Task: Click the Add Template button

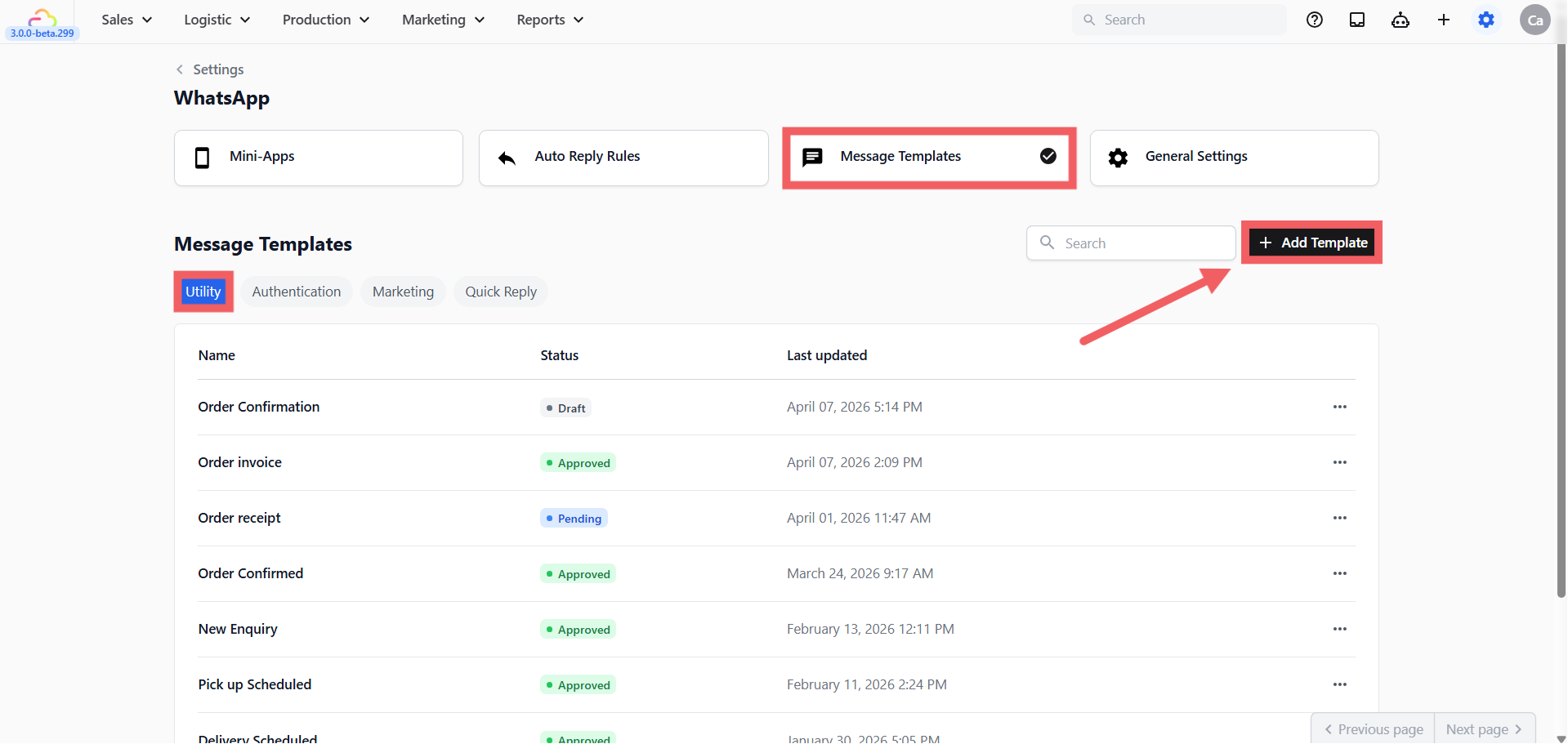Action: tap(1312, 243)
